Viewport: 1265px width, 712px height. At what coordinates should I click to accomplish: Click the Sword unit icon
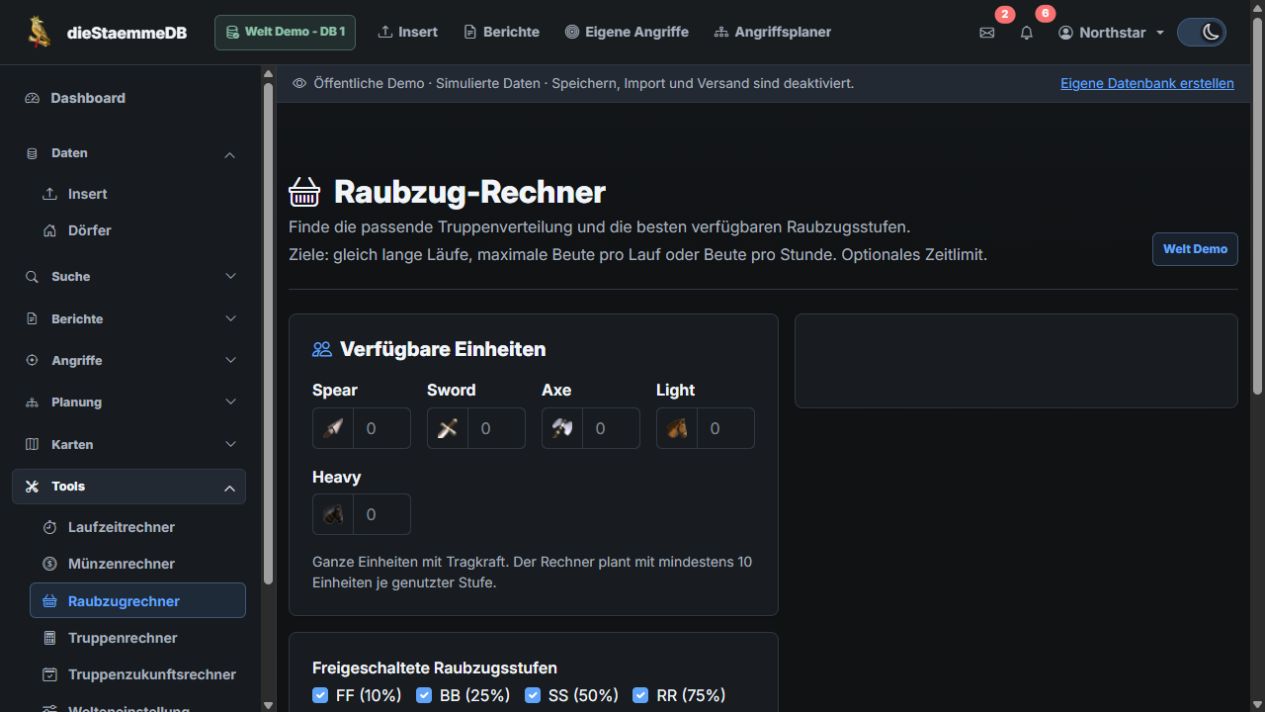(448, 428)
